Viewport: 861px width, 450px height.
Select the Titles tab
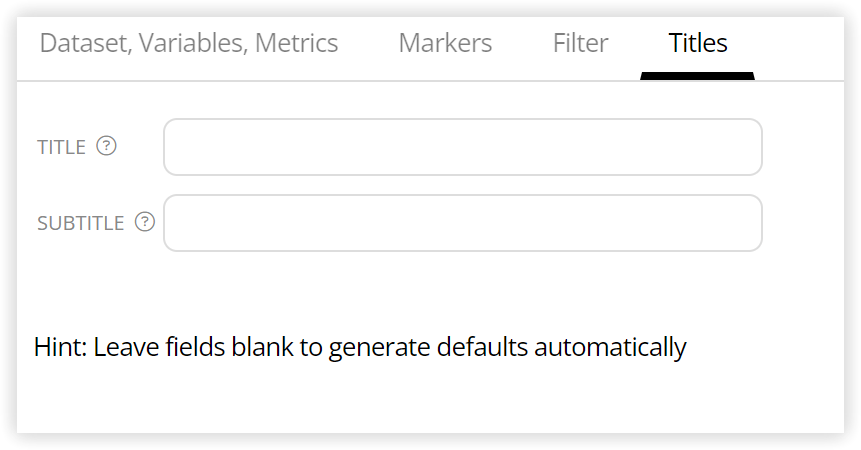[x=697, y=43]
